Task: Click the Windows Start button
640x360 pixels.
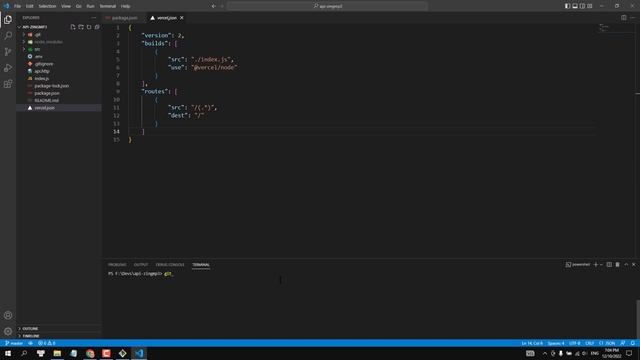Action: (8, 353)
